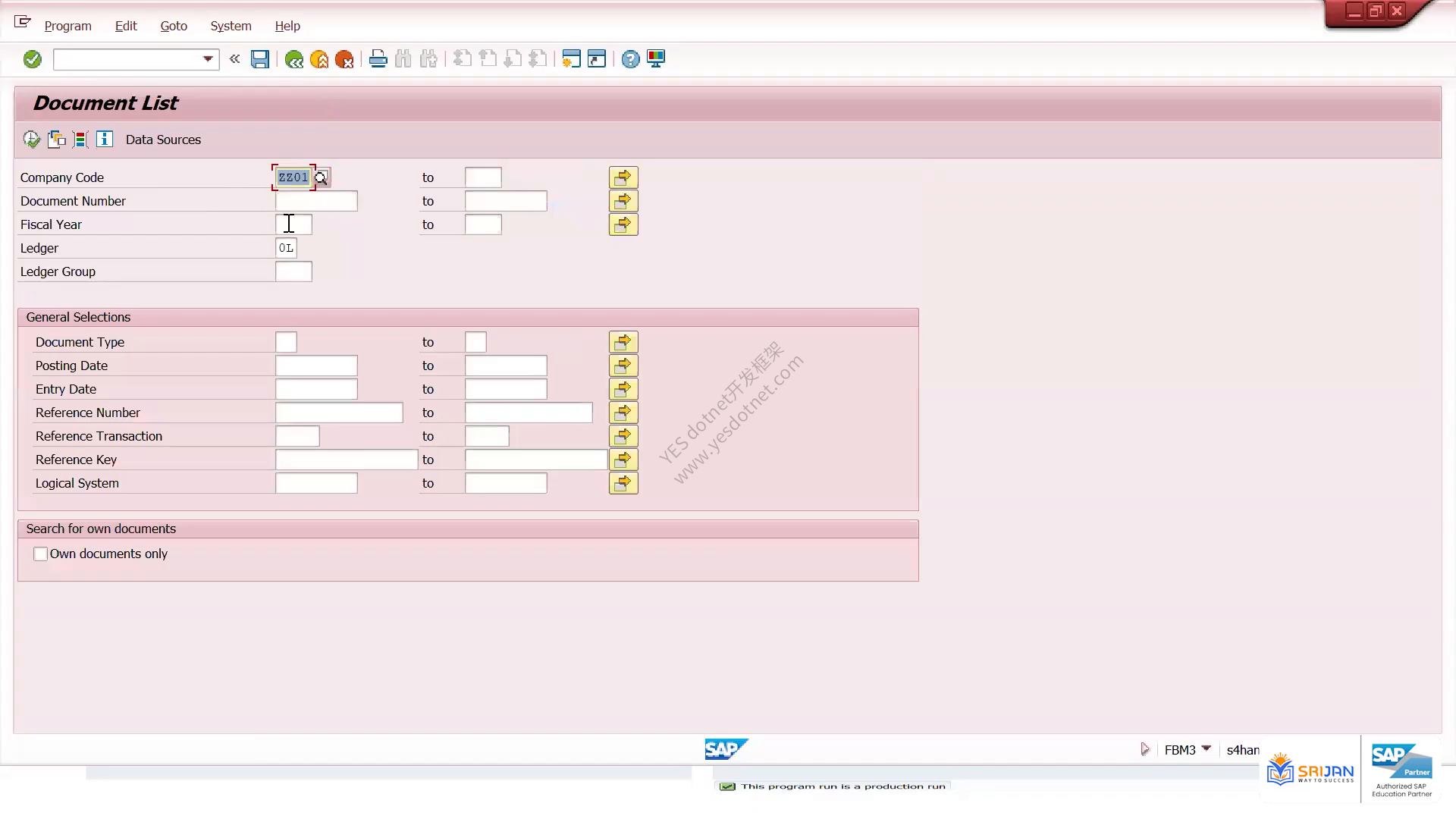Click the green Back arrow icon
1456x819 pixels.
click(294, 59)
